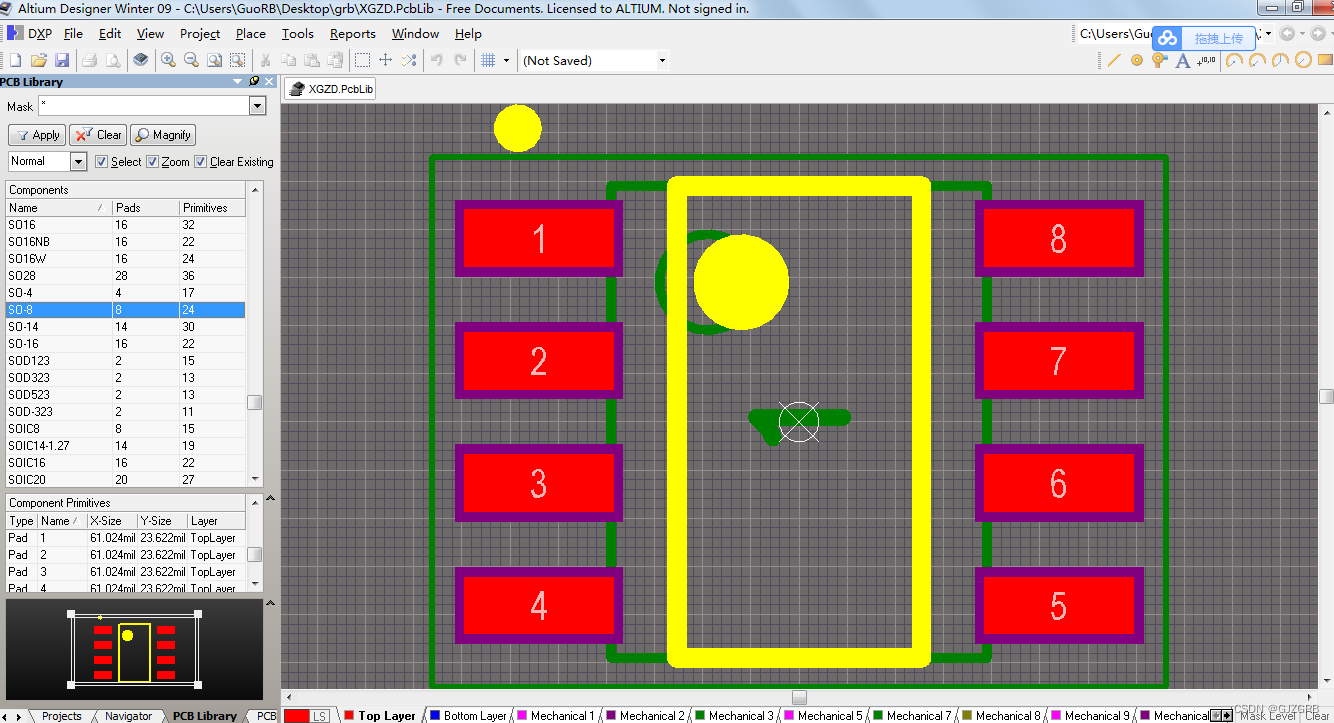
Task: Select the Place String text tool
Action: click(x=1183, y=60)
